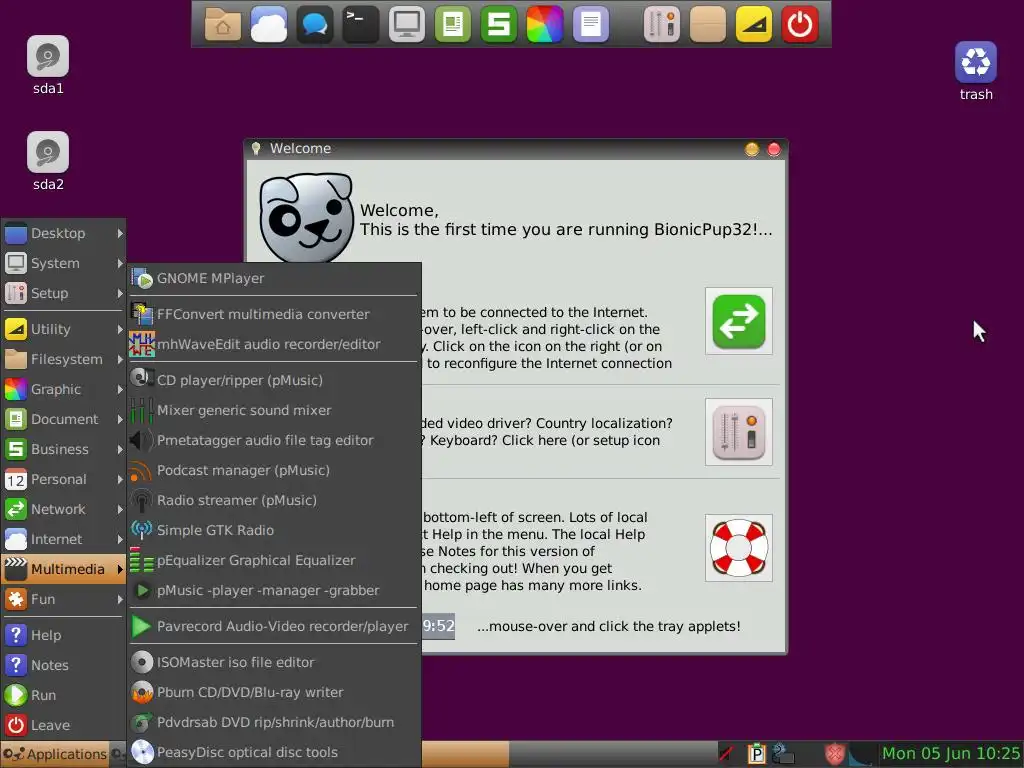Open the sda1 drive icon on the desktop
Viewport: 1024px width, 768px height.
coord(48,56)
